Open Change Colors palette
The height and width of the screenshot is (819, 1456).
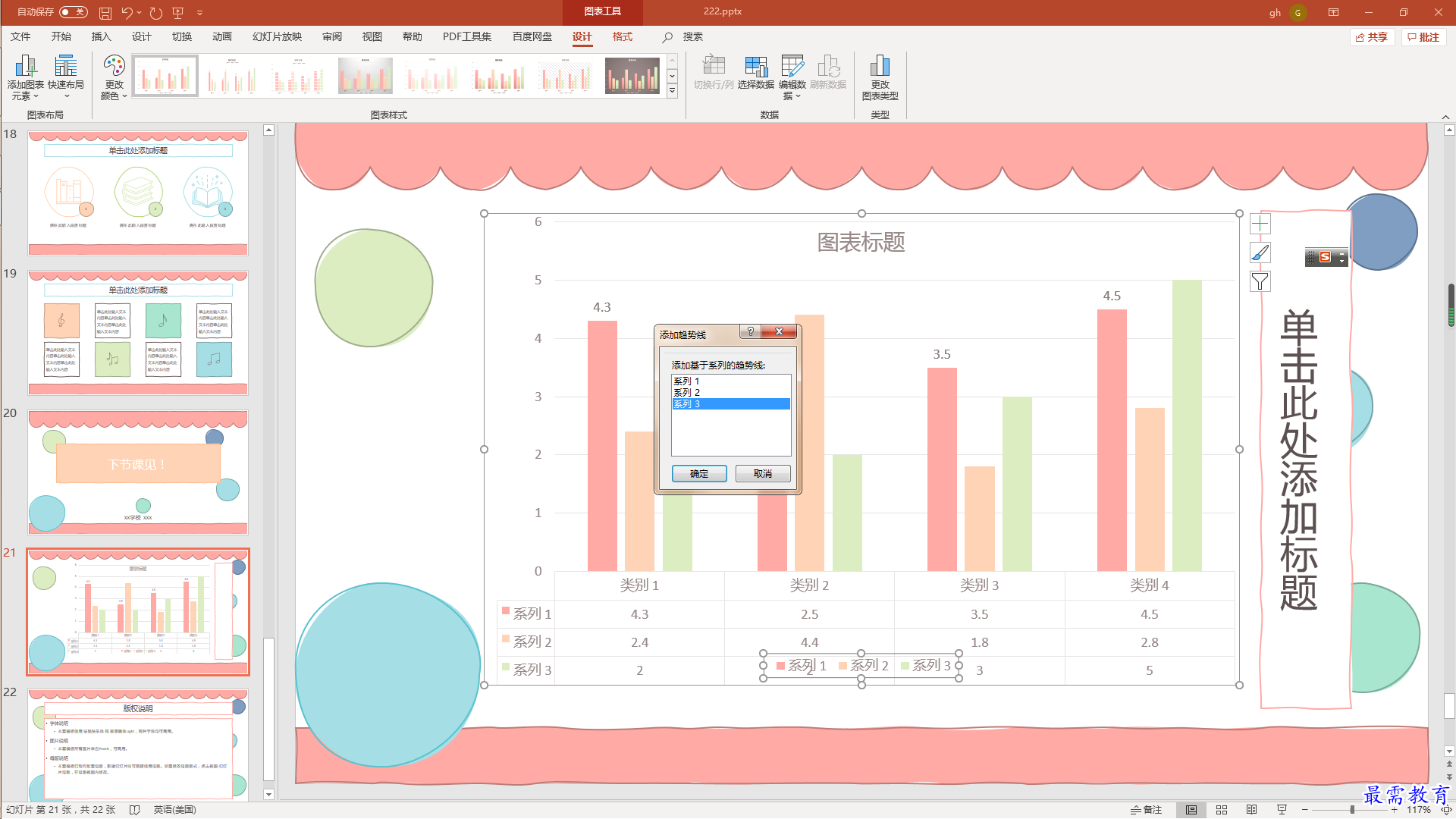114,78
